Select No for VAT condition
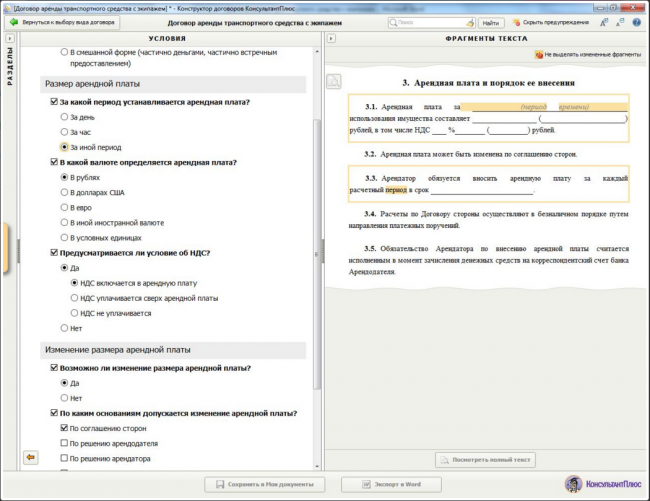 coord(64,328)
